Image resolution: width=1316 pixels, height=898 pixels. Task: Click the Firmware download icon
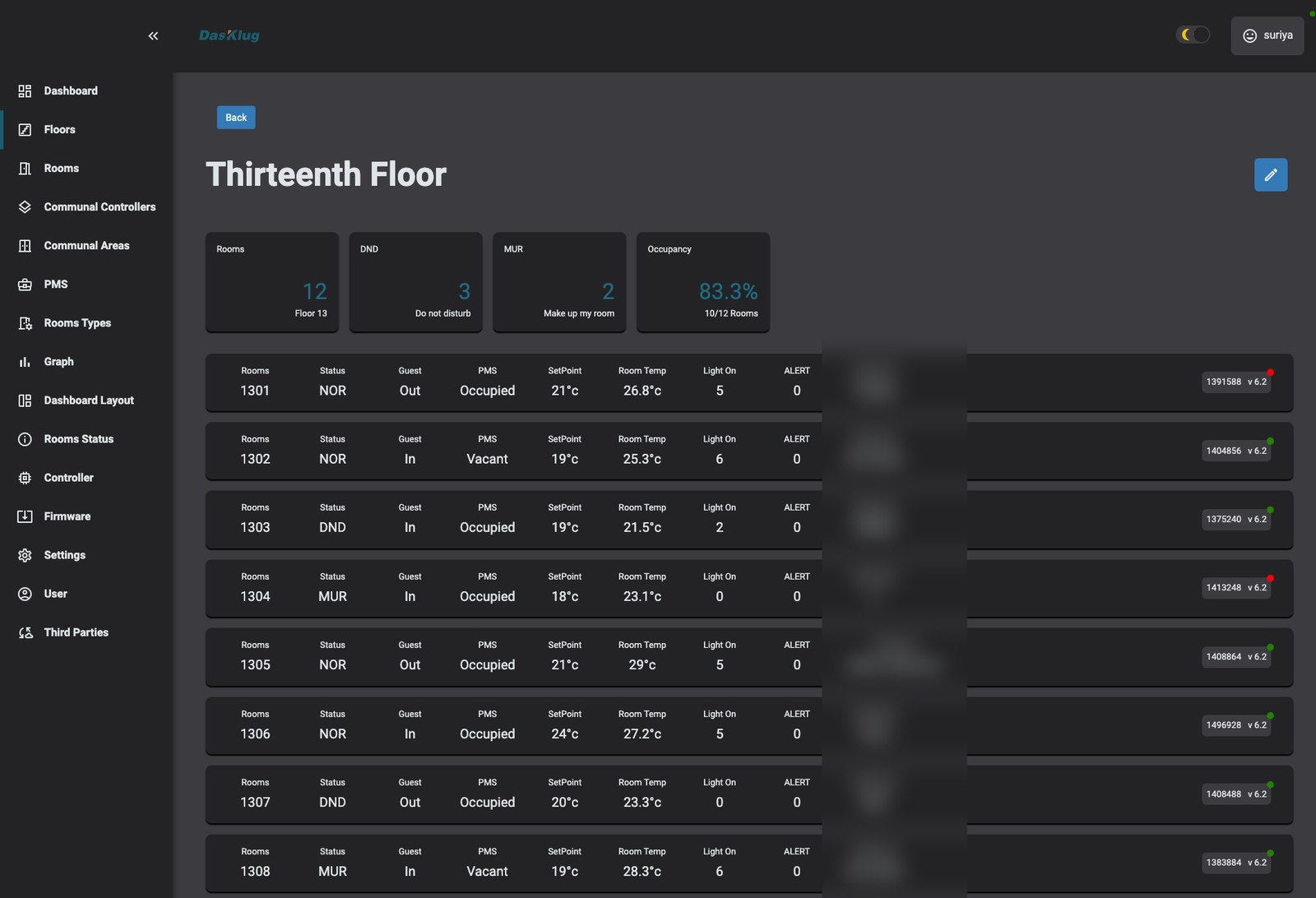click(x=25, y=516)
